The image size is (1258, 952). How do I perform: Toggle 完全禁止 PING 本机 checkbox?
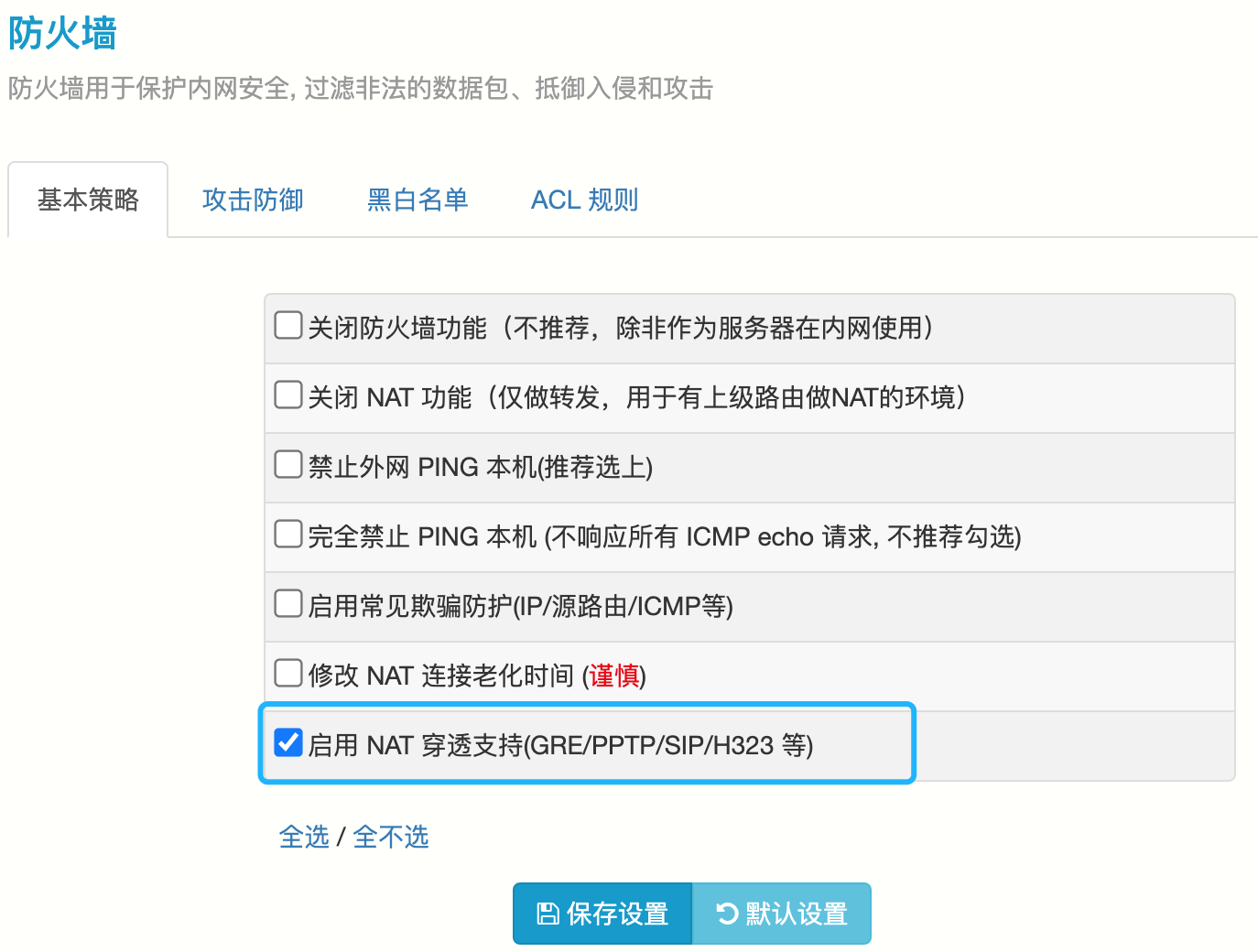[288, 534]
